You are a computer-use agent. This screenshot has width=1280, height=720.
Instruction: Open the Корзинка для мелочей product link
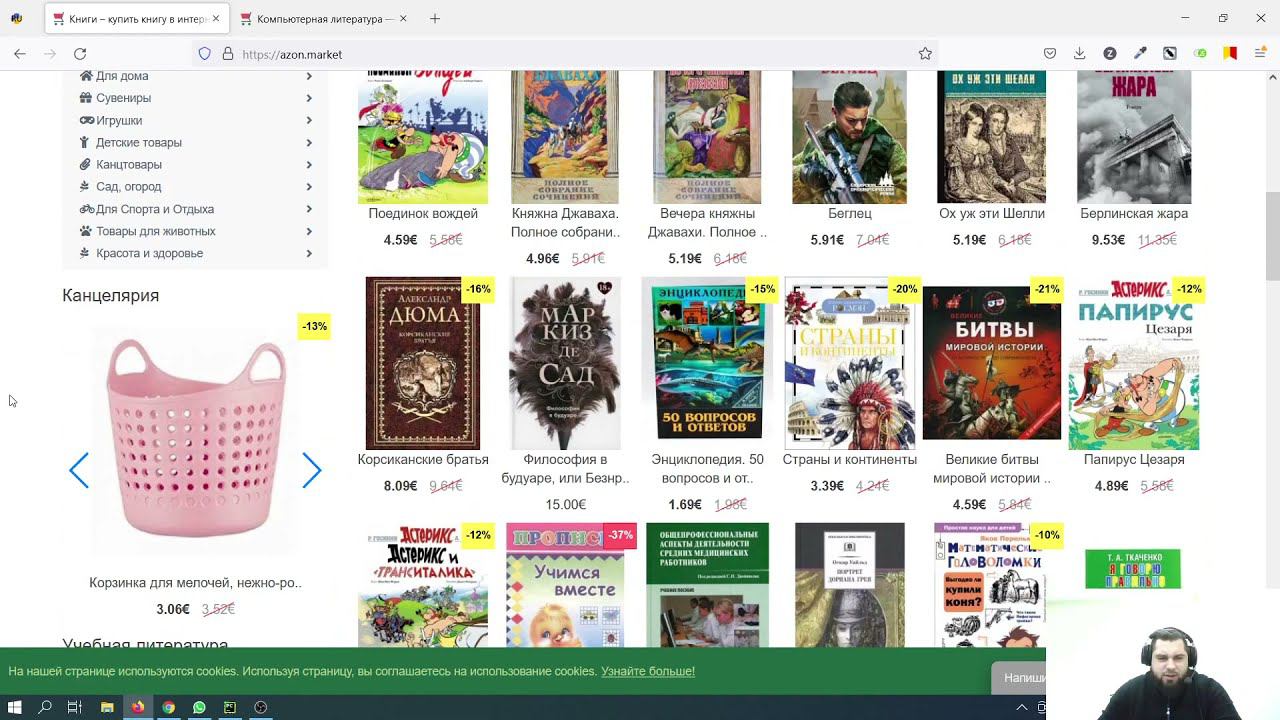pos(195,582)
